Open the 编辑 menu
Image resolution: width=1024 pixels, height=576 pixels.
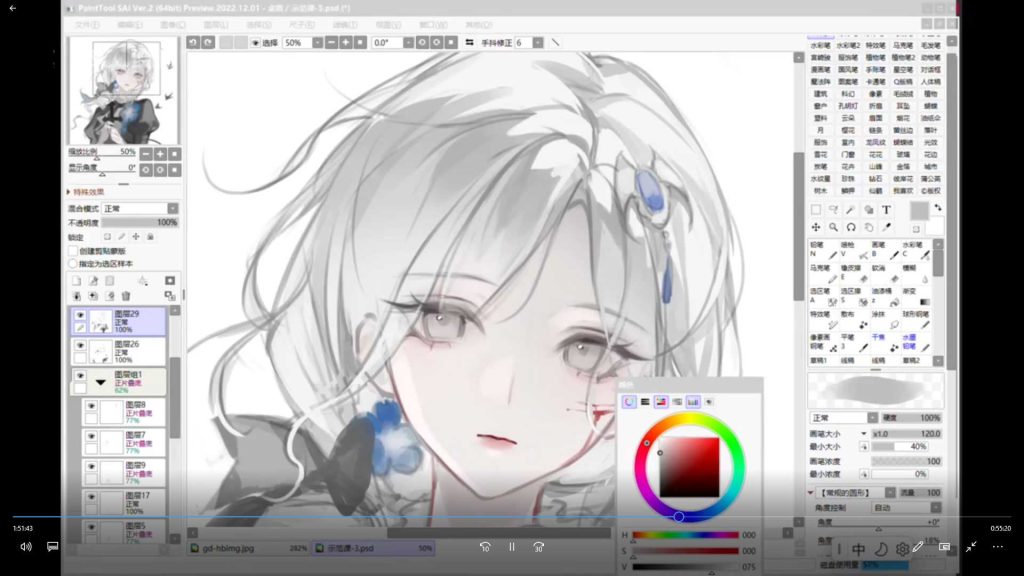tap(129, 25)
